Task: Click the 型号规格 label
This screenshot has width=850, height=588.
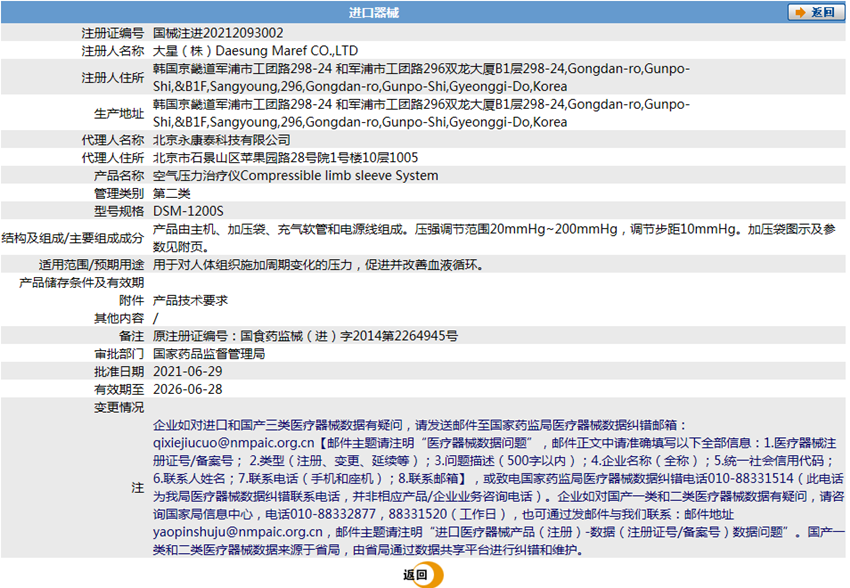Action: click(x=119, y=211)
